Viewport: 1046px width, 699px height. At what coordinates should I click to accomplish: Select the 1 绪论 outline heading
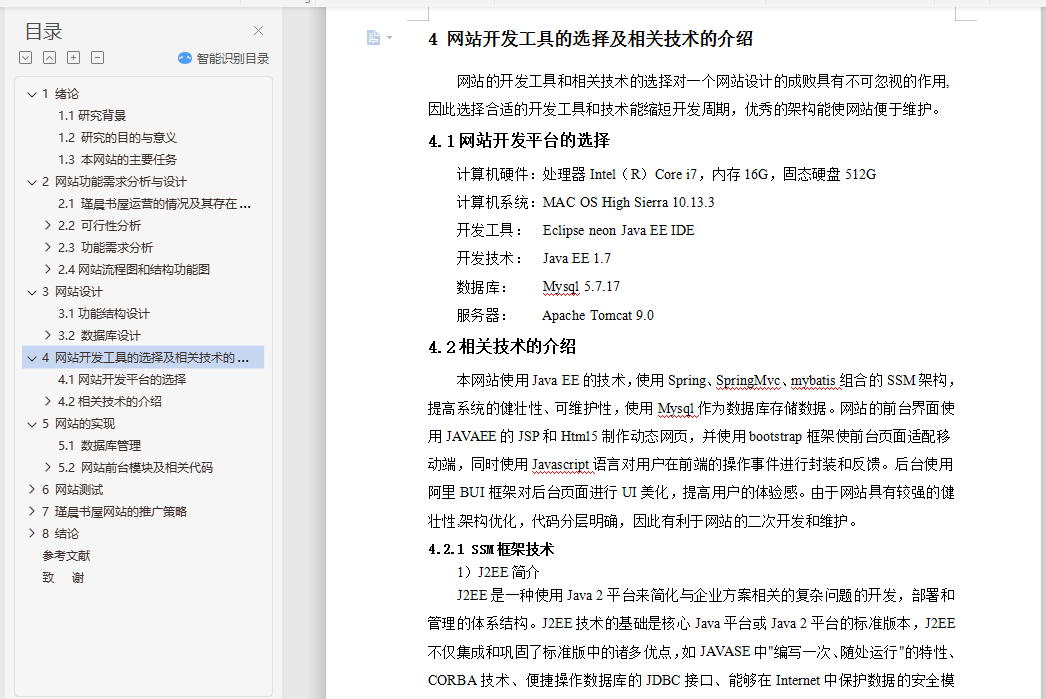60,93
